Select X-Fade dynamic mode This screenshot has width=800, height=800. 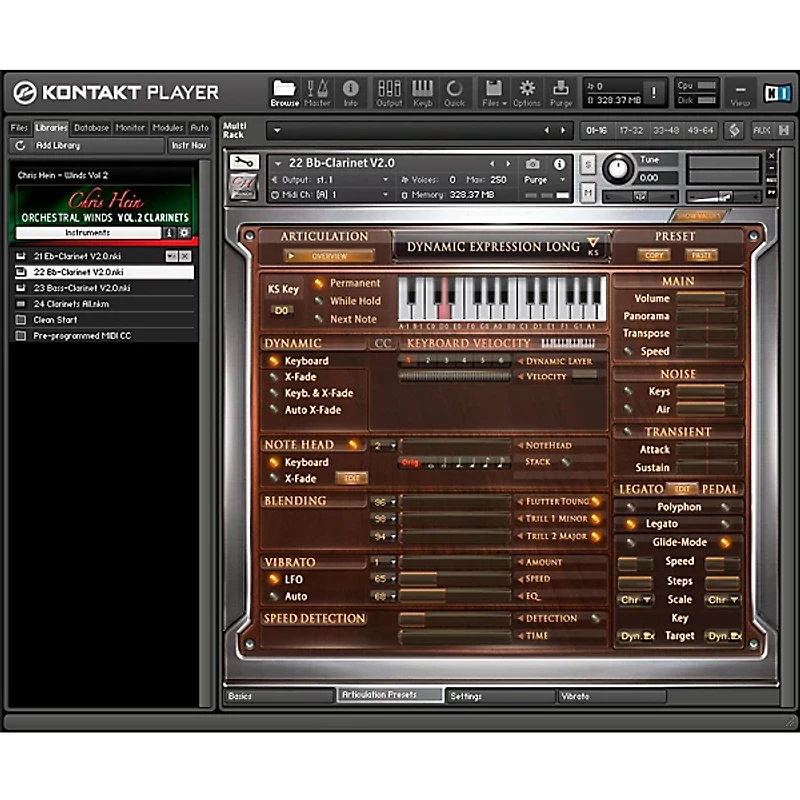[x=274, y=377]
